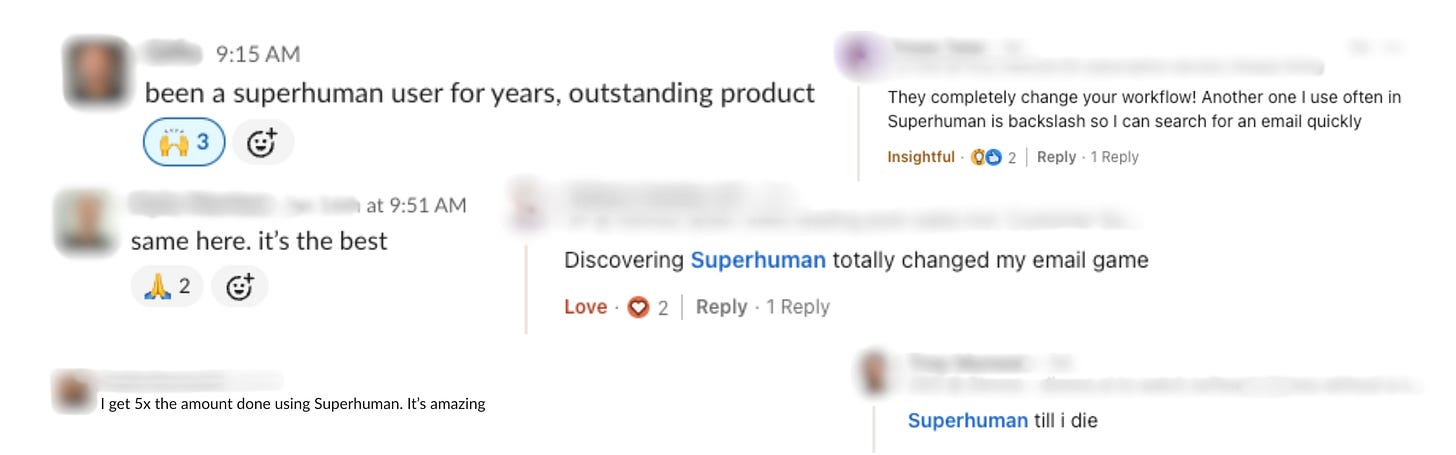Screen dimensions: 1456x455
Task: Open avatar of the "outstanding product" author
Action: 96,72
